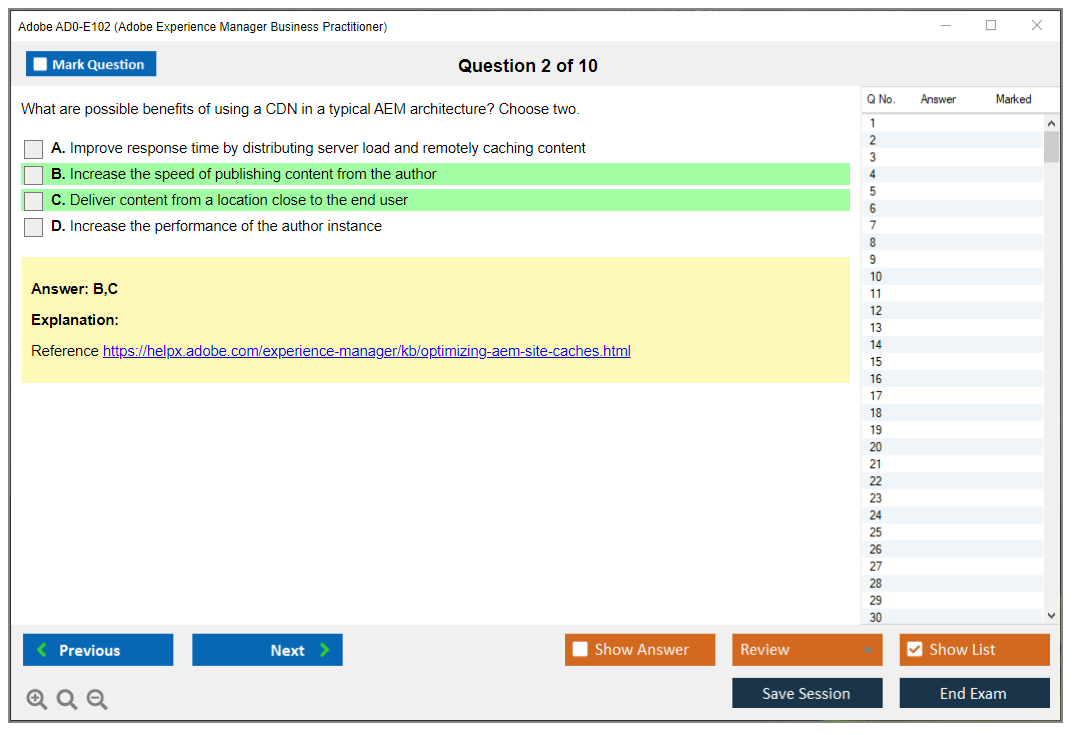Select checkbox for answer C

pos(34,201)
